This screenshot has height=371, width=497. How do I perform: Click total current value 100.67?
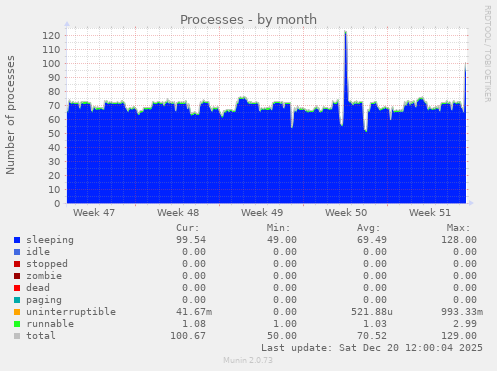point(188,336)
